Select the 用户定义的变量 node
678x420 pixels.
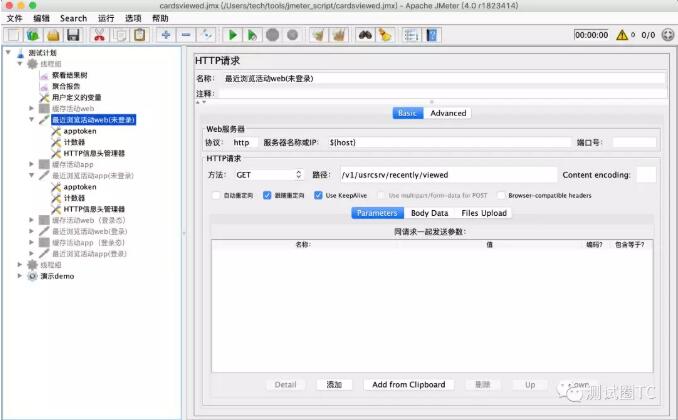click(77, 98)
